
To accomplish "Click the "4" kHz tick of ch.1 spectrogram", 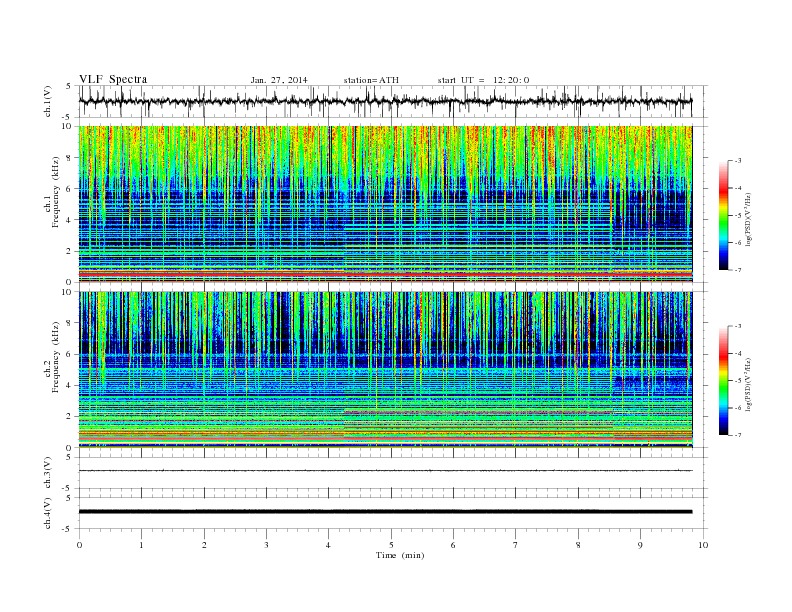I will pyautogui.click(x=69, y=220).
